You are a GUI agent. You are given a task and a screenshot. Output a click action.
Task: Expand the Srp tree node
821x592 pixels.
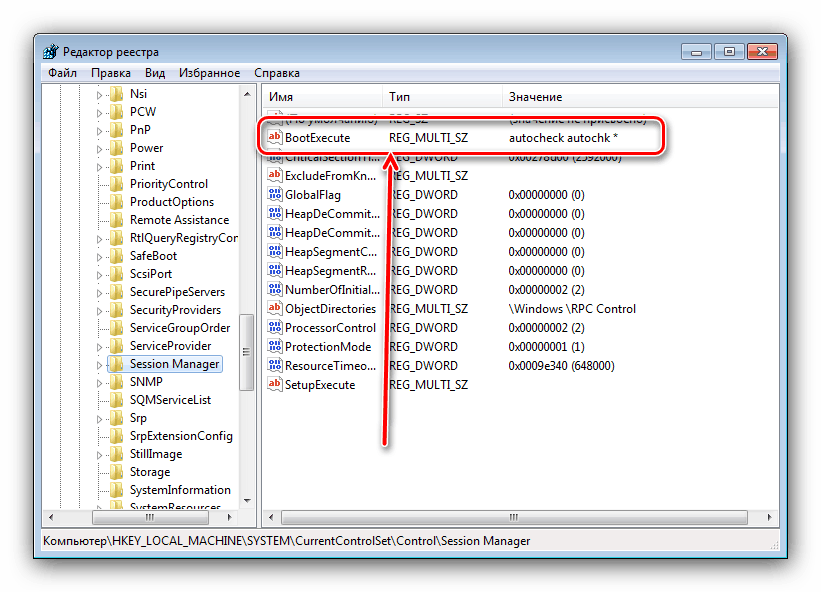pos(99,419)
